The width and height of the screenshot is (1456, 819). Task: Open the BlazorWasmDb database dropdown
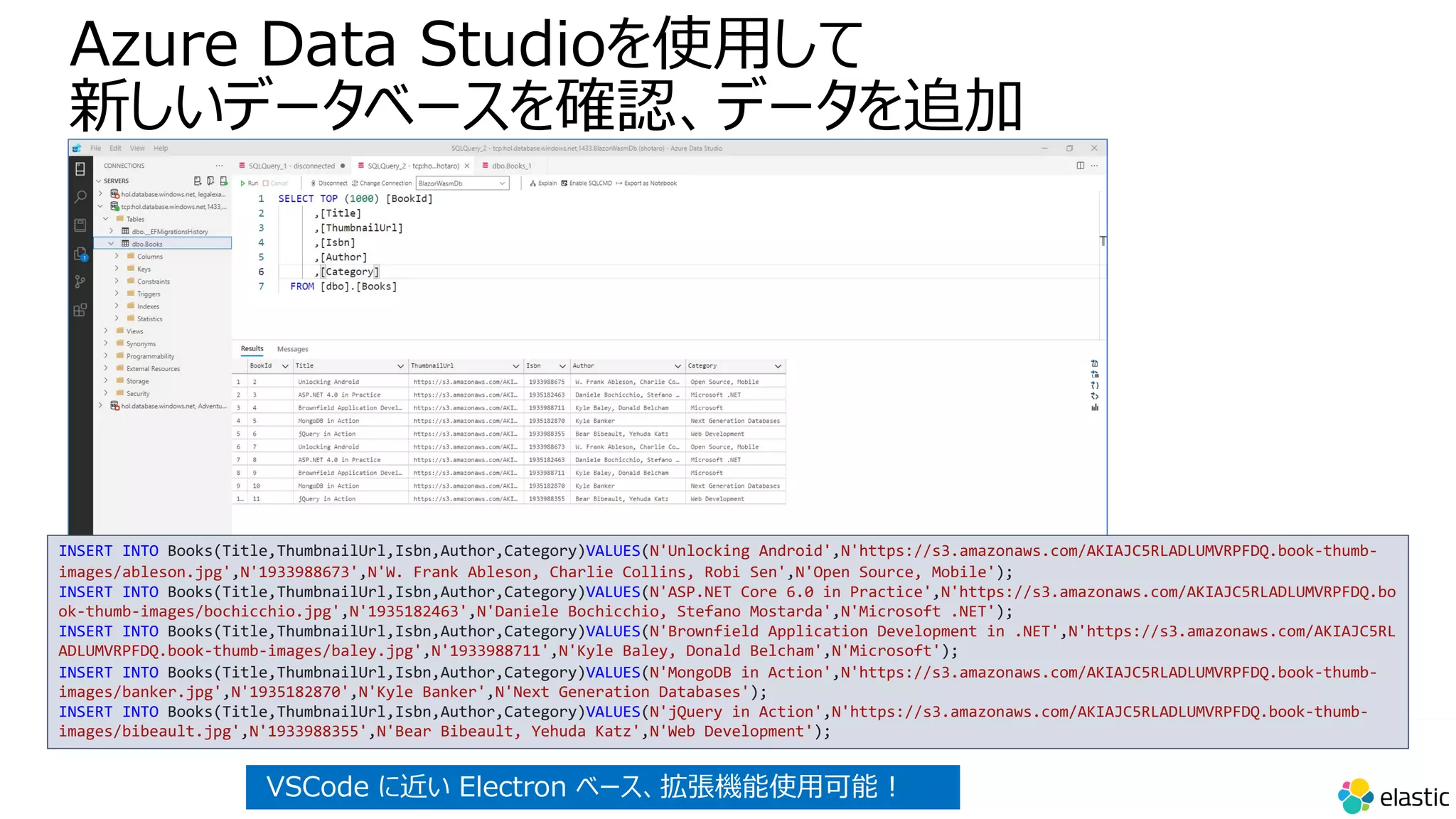coord(462,183)
